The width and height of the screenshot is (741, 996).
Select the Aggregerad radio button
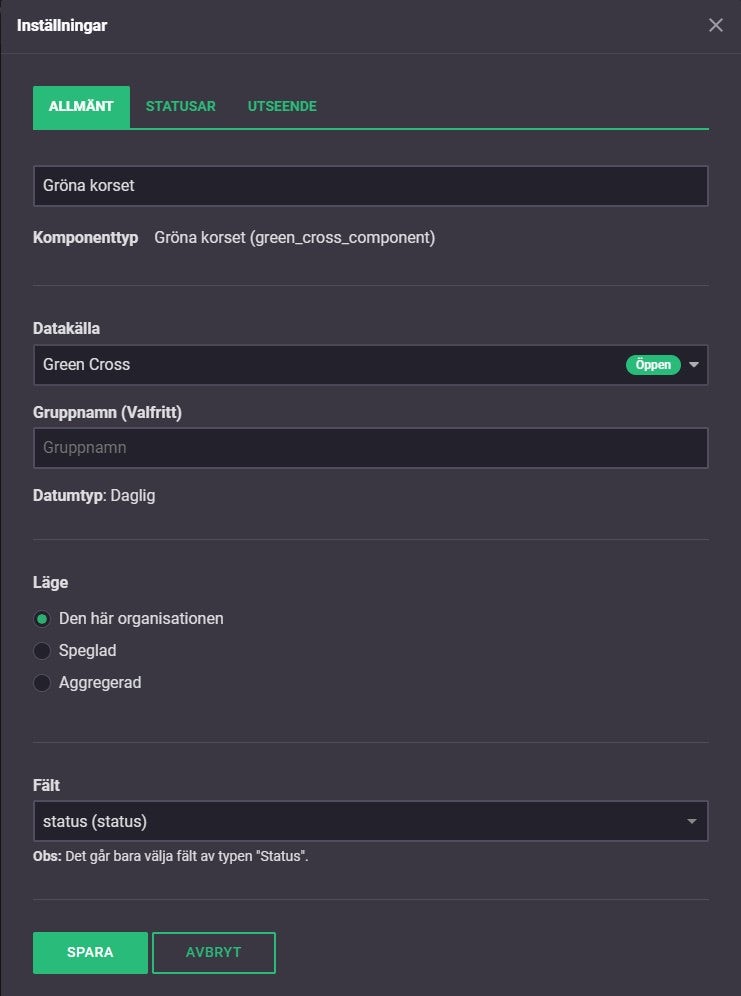pyautogui.click(x=42, y=683)
